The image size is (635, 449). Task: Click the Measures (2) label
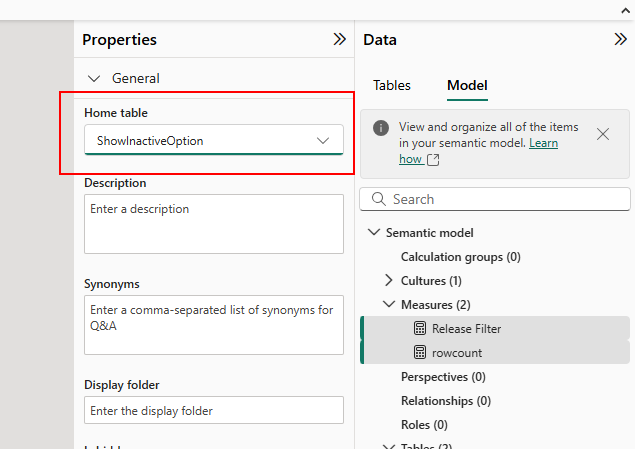(x=435, y=304)
